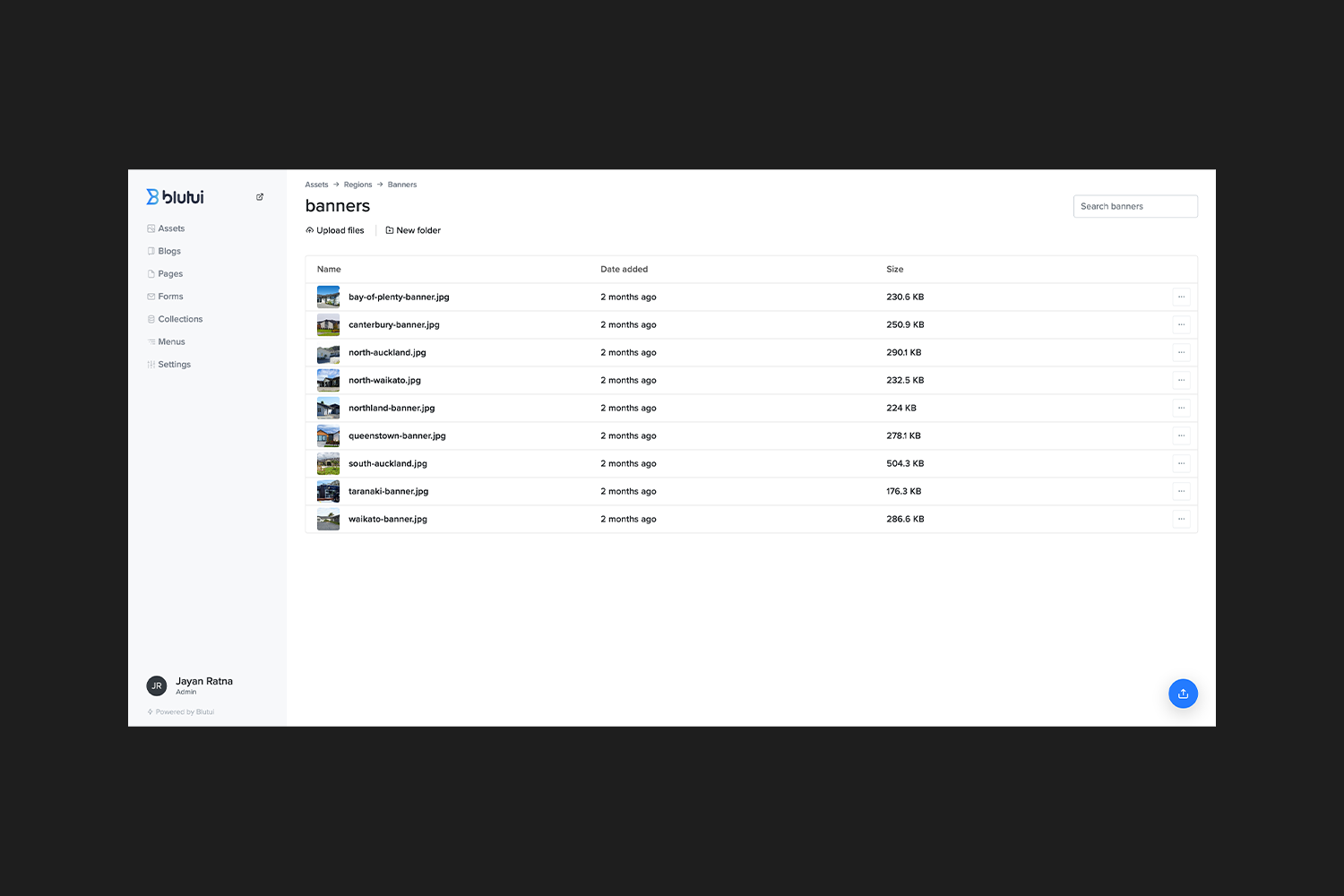The width and height of the screenshot is (1344, 896).
Task: Select Collections in the sidebar
Action: pyautogui.click(x=175, y=319)
